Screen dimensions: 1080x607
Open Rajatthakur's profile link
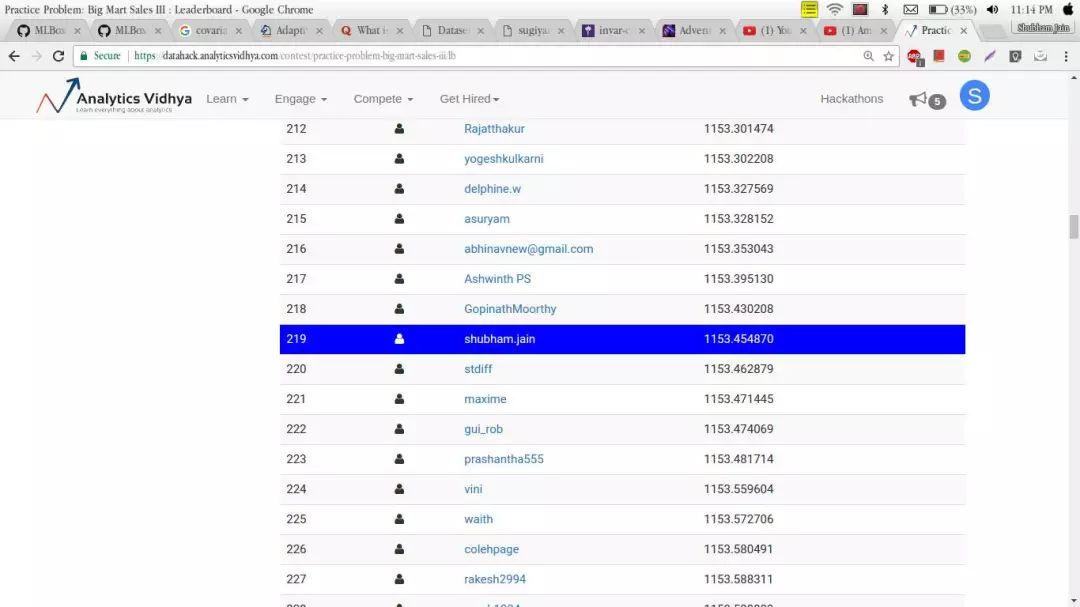click(x=494, y=129)
